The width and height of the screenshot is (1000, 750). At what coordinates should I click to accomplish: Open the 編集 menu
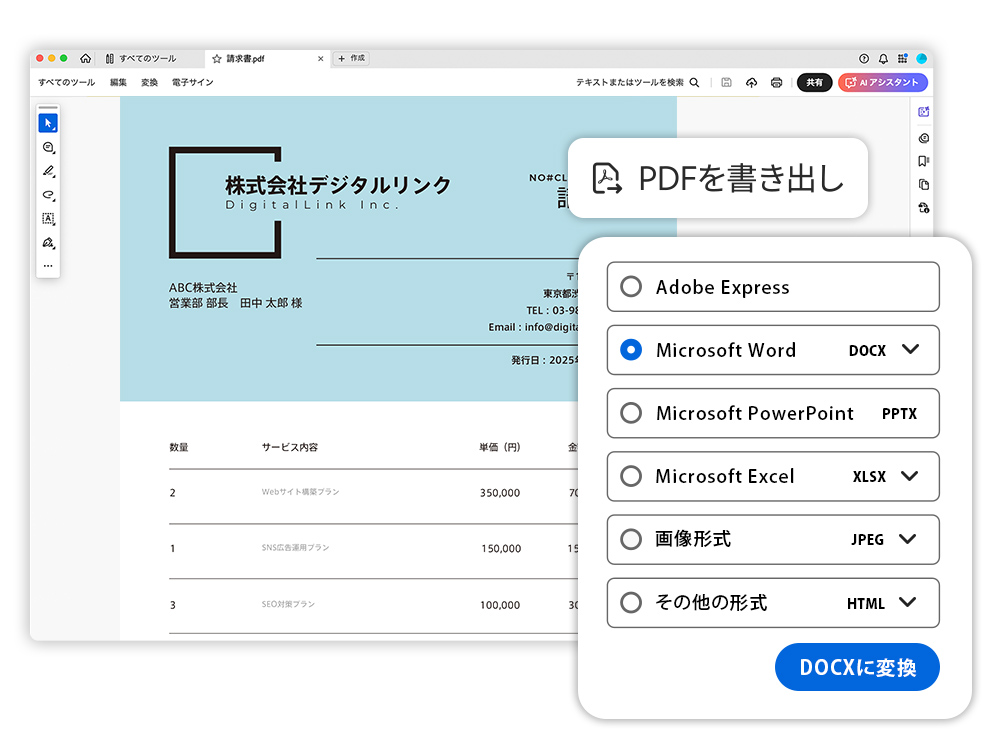point(118,82)
